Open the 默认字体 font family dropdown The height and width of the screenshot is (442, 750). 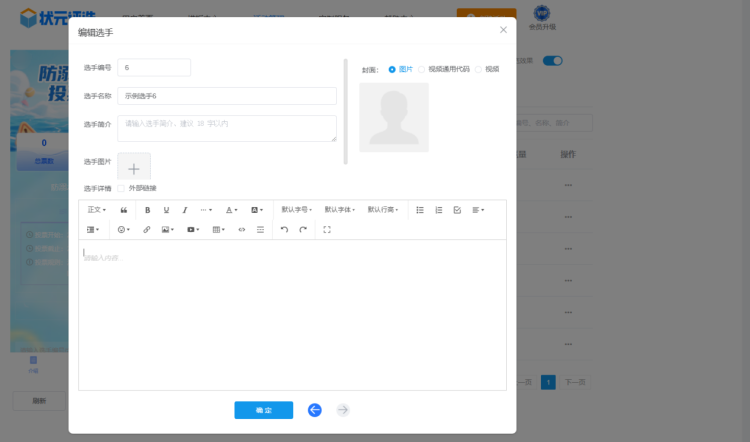tap(339, 210)
